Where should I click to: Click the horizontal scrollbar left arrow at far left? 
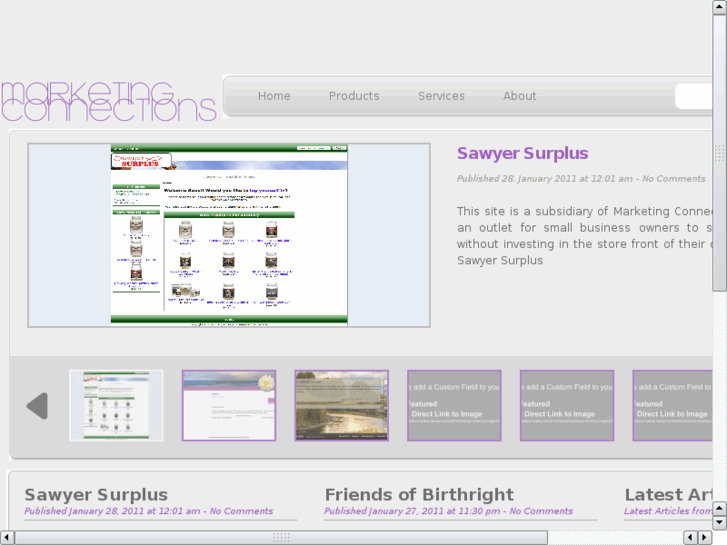click(x=7, y=538)
